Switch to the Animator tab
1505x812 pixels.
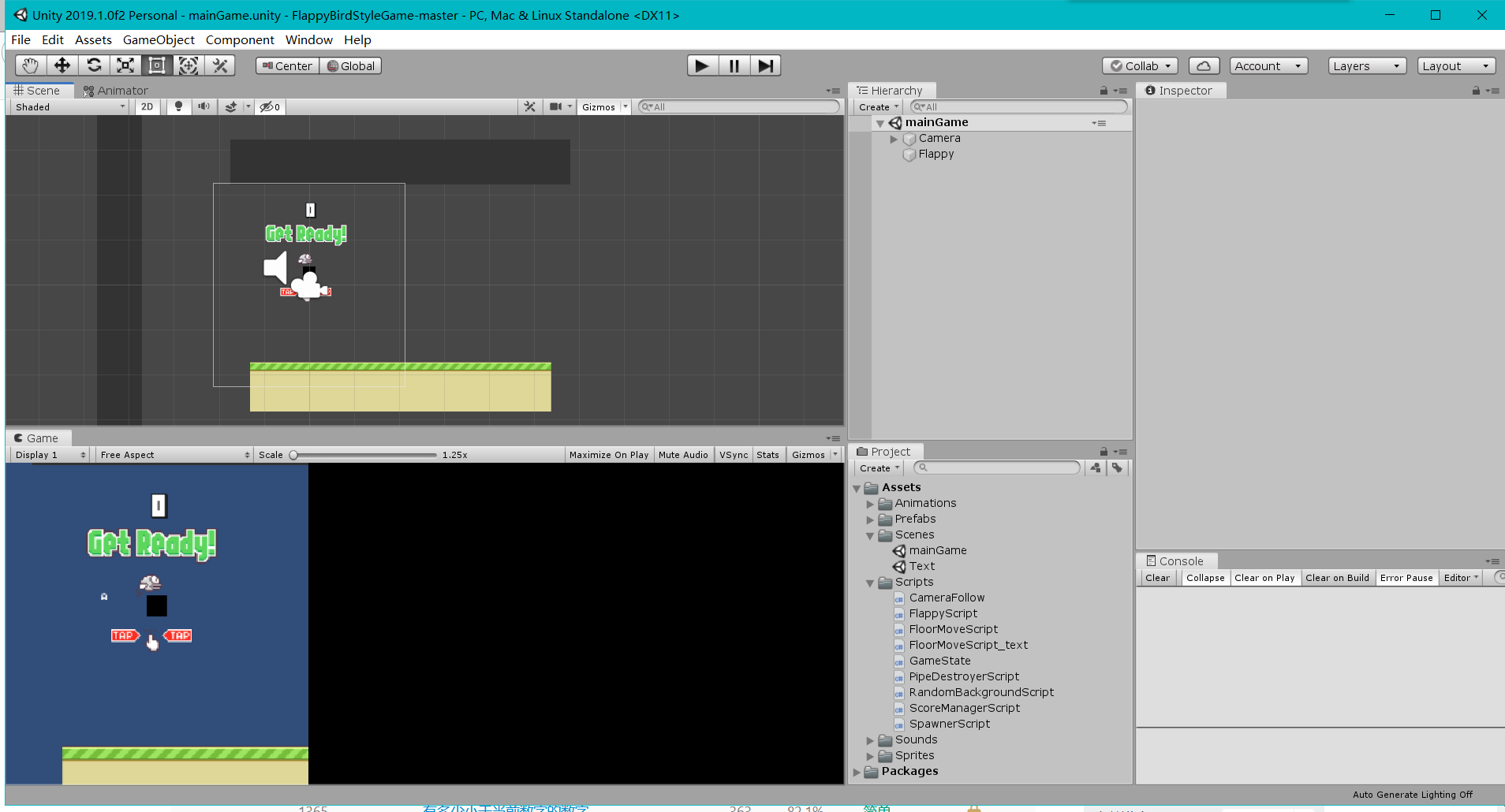[115, 91]
